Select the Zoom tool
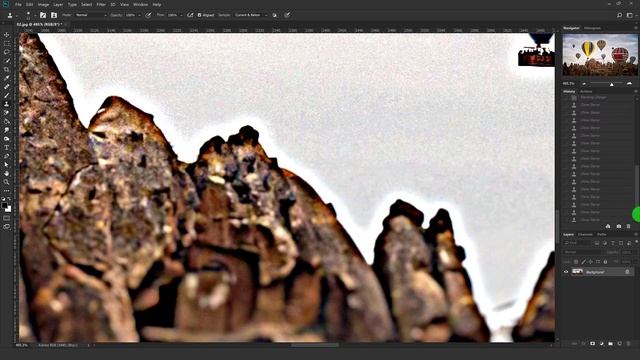 [x=7, y=182]
